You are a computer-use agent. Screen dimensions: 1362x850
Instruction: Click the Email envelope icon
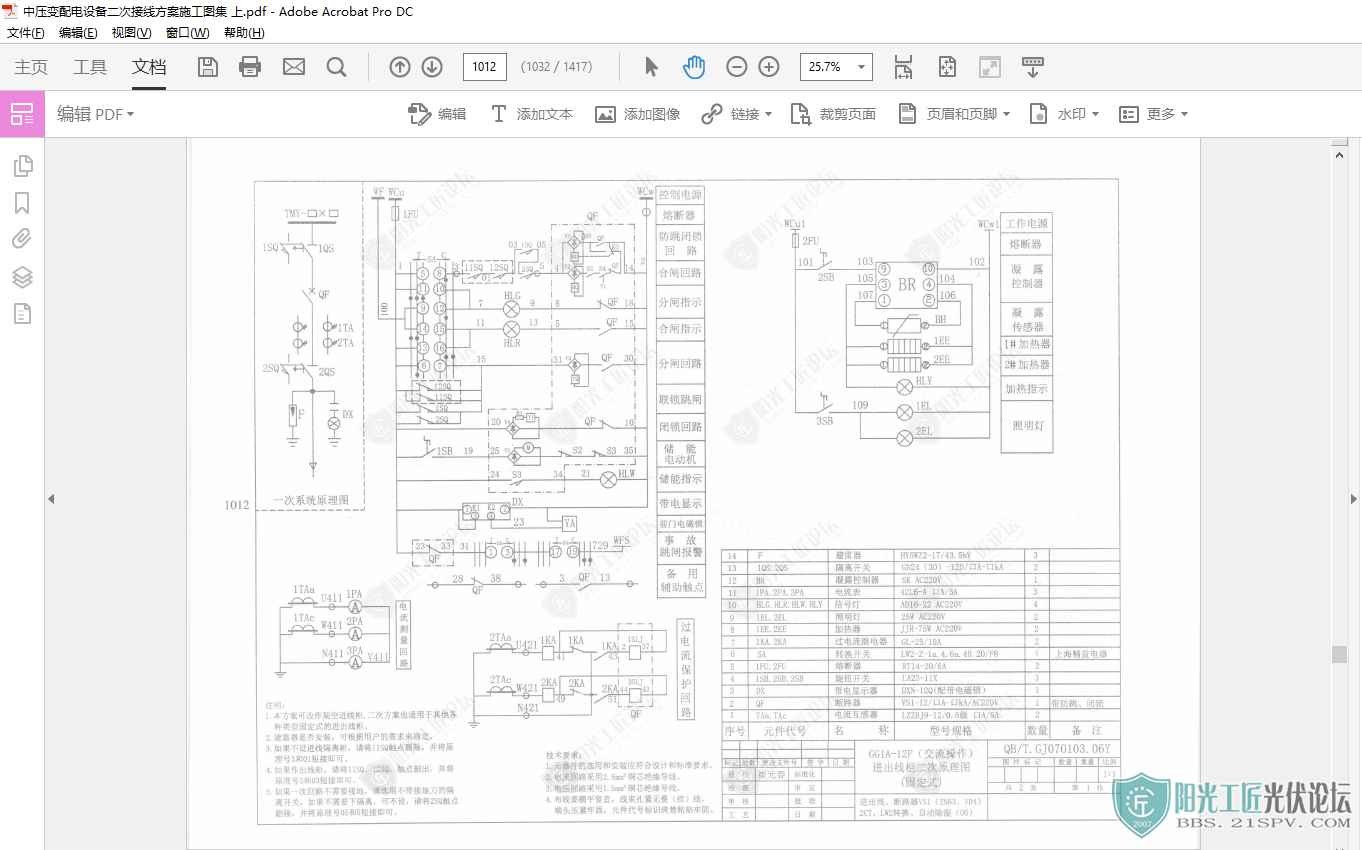293,67
